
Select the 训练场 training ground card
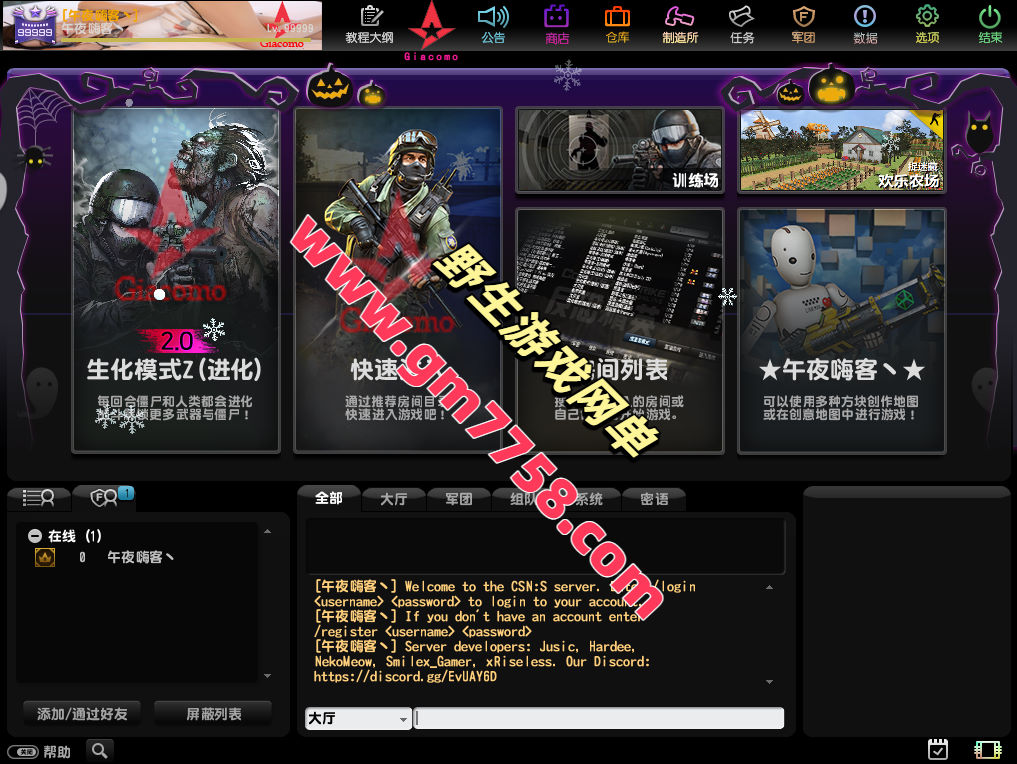[619, 150]
